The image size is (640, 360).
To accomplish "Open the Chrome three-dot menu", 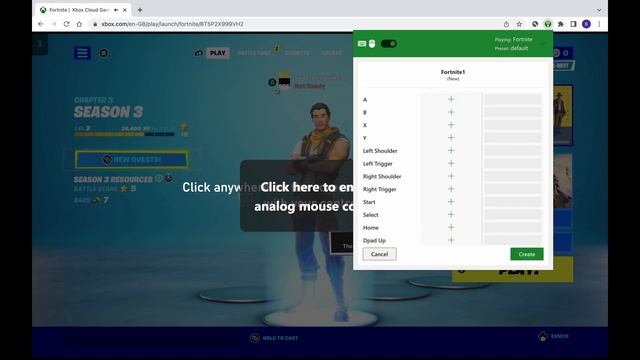I will 599,24.
